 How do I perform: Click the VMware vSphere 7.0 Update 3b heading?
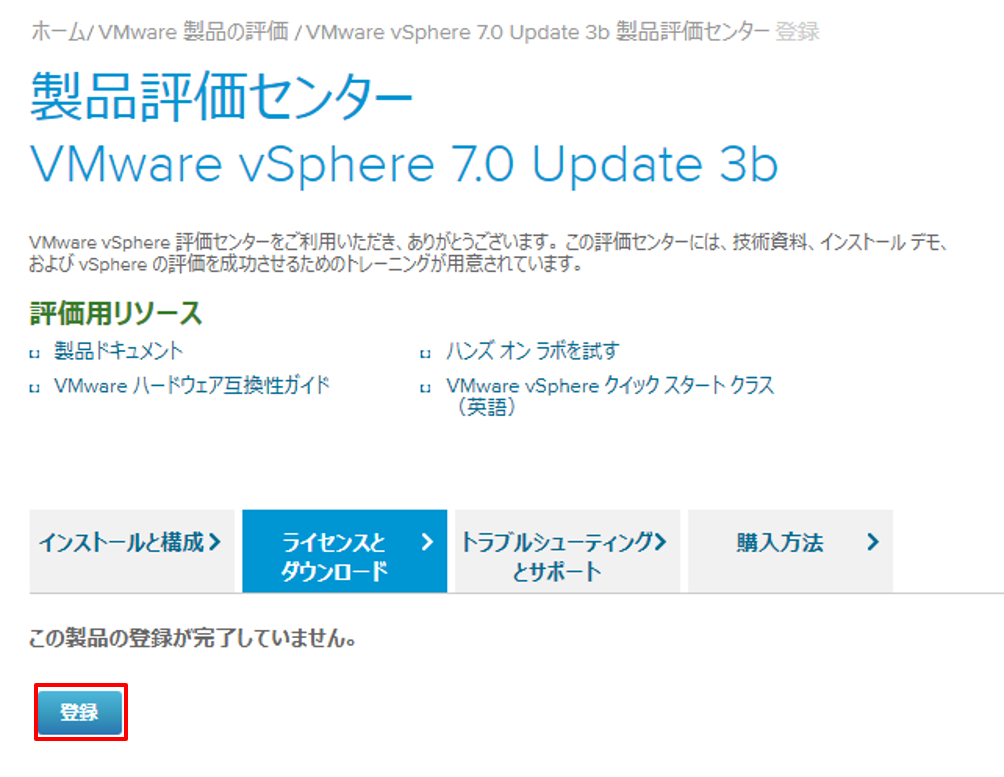[x=404, y=164]
